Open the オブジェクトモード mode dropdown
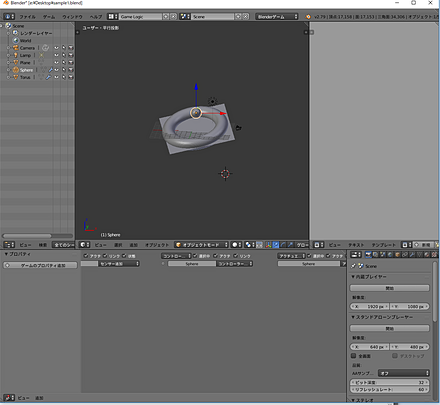The width and height of the screenshot is (440, 405). (x=201, y=245)
